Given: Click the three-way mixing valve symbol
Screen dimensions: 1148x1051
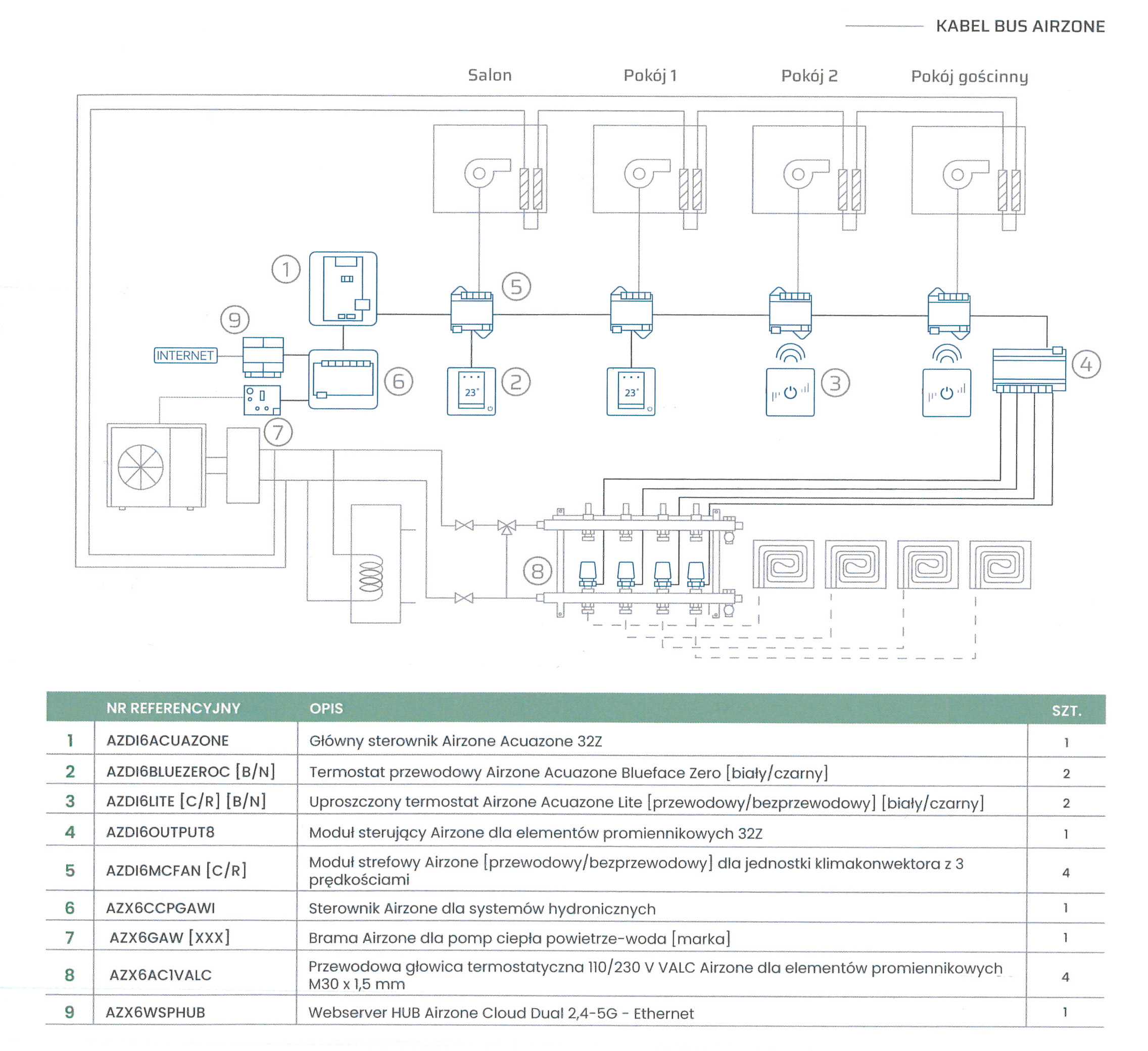Looking at the screenshot, I should click(506, 526).
